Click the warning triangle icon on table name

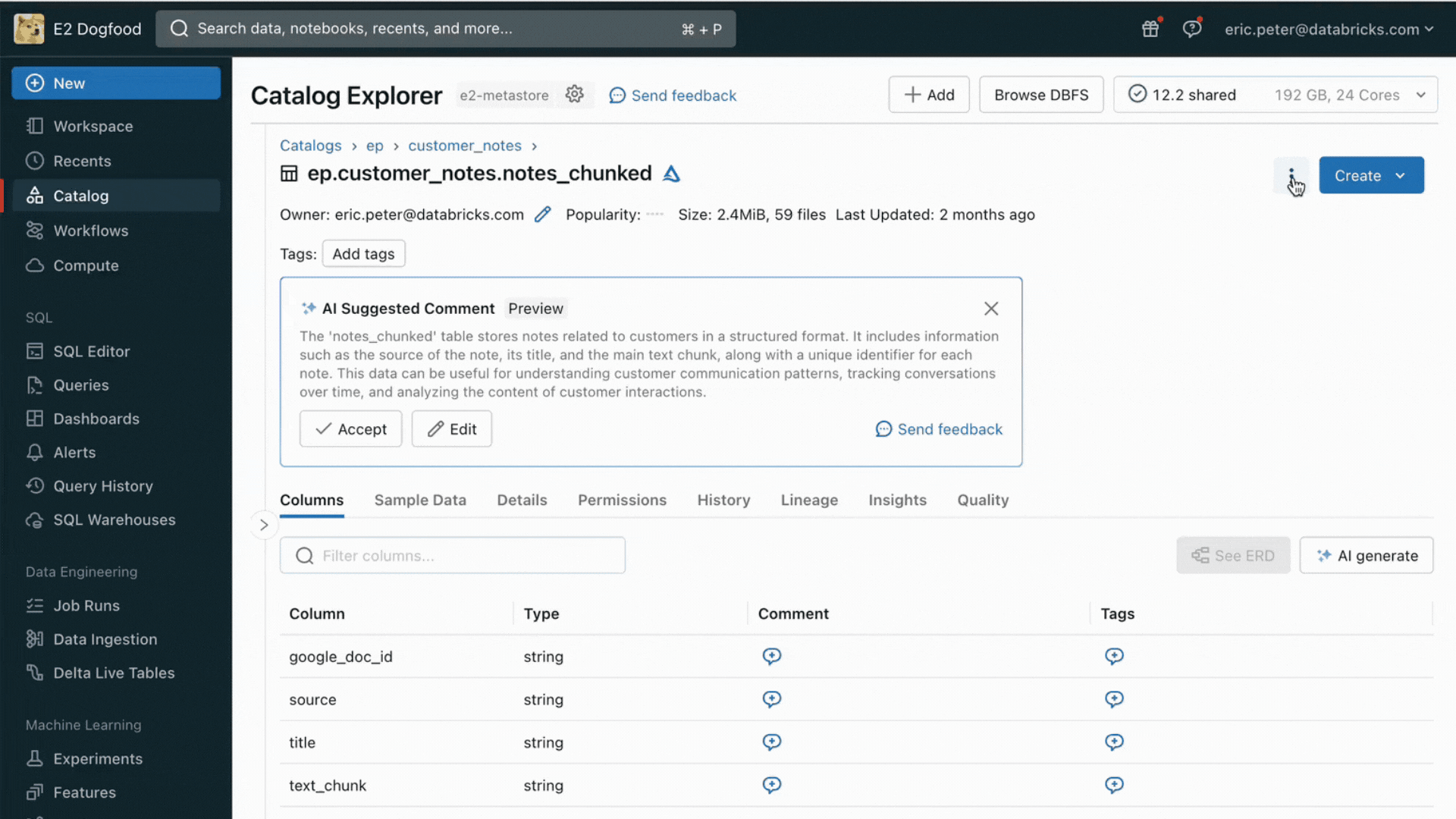pos(671,173)
